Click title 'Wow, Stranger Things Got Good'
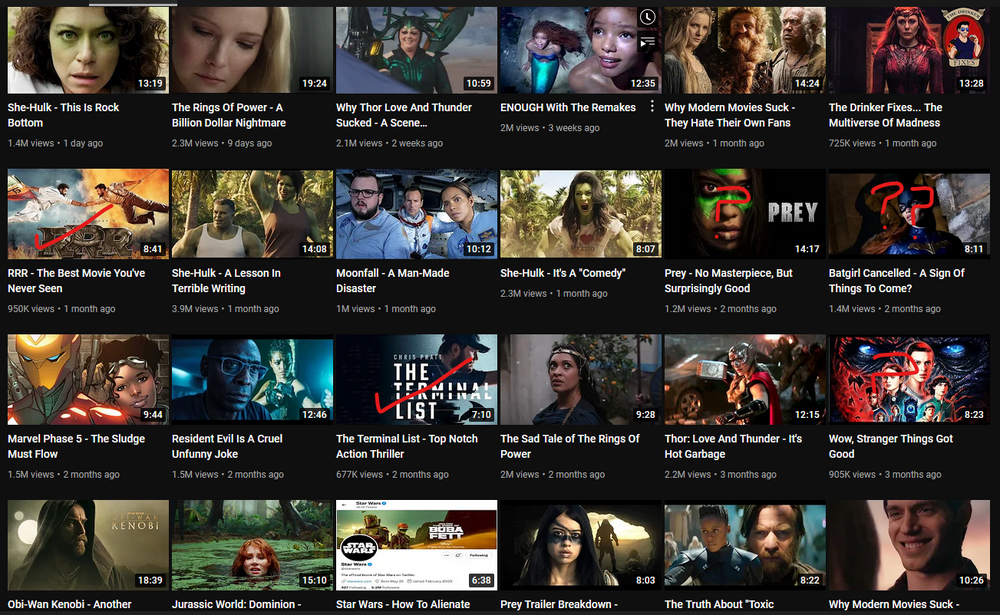Screen dimensions: 1000x615 pos(891,447)
